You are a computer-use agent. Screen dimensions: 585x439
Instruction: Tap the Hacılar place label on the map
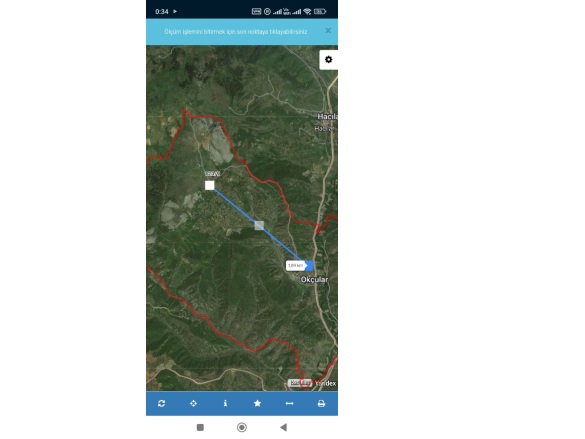click(x=327, y=117)
